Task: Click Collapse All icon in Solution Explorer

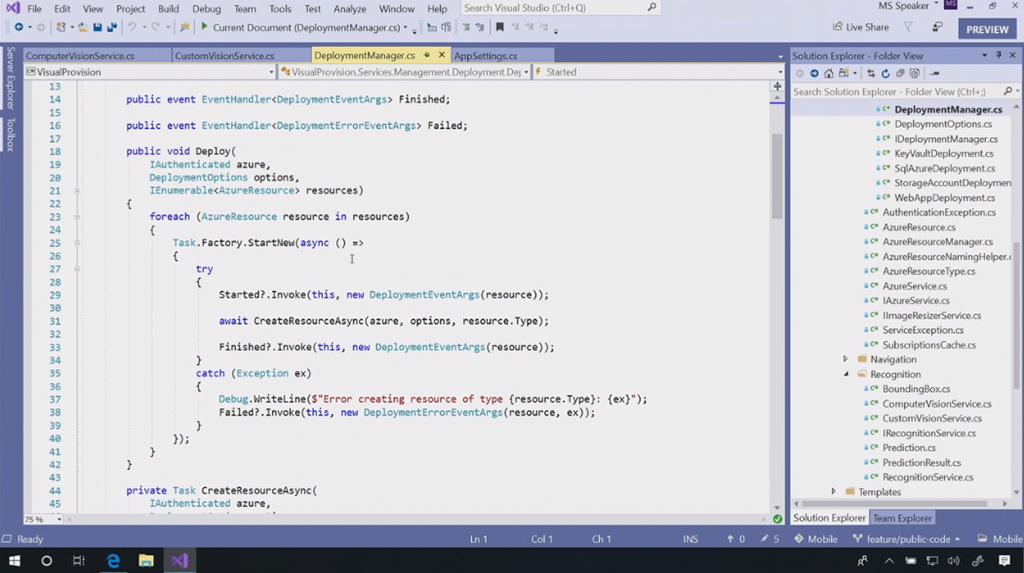Action: (x=899, y=73)
